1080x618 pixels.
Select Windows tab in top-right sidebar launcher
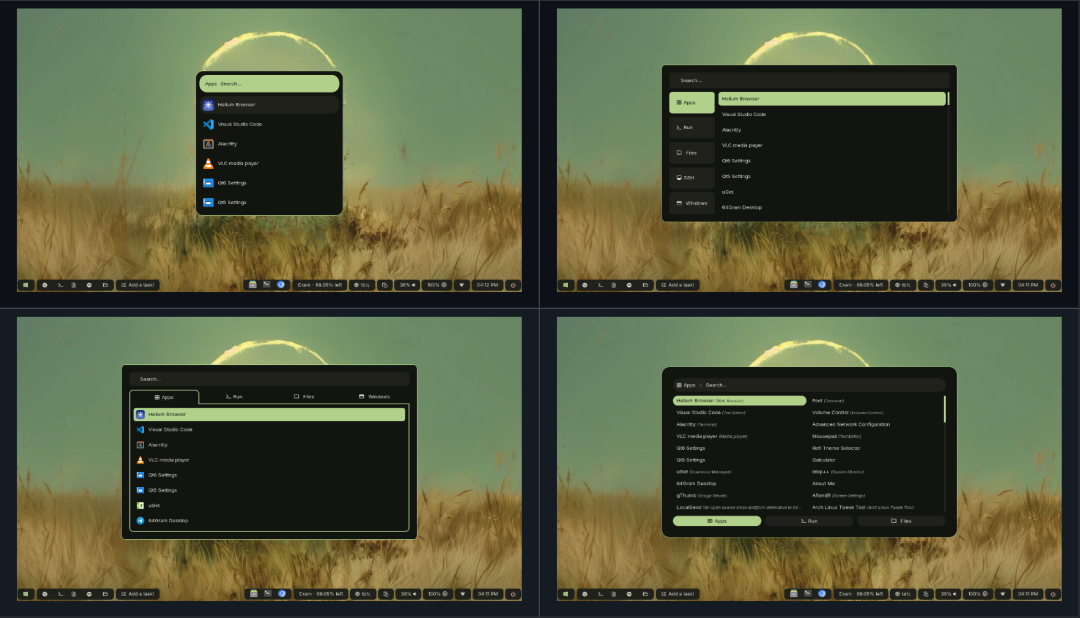pos(692,203)
